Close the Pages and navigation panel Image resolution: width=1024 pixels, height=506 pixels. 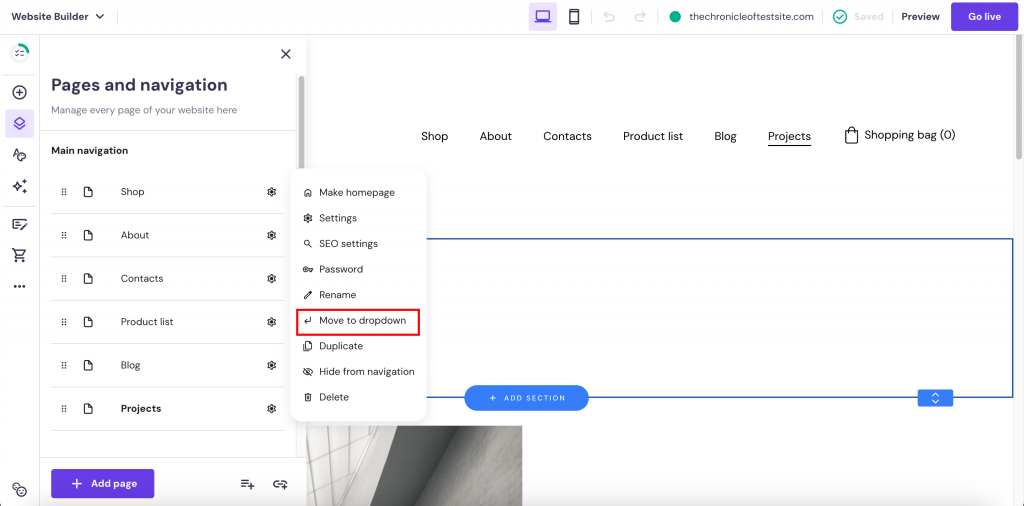point(286,54)
